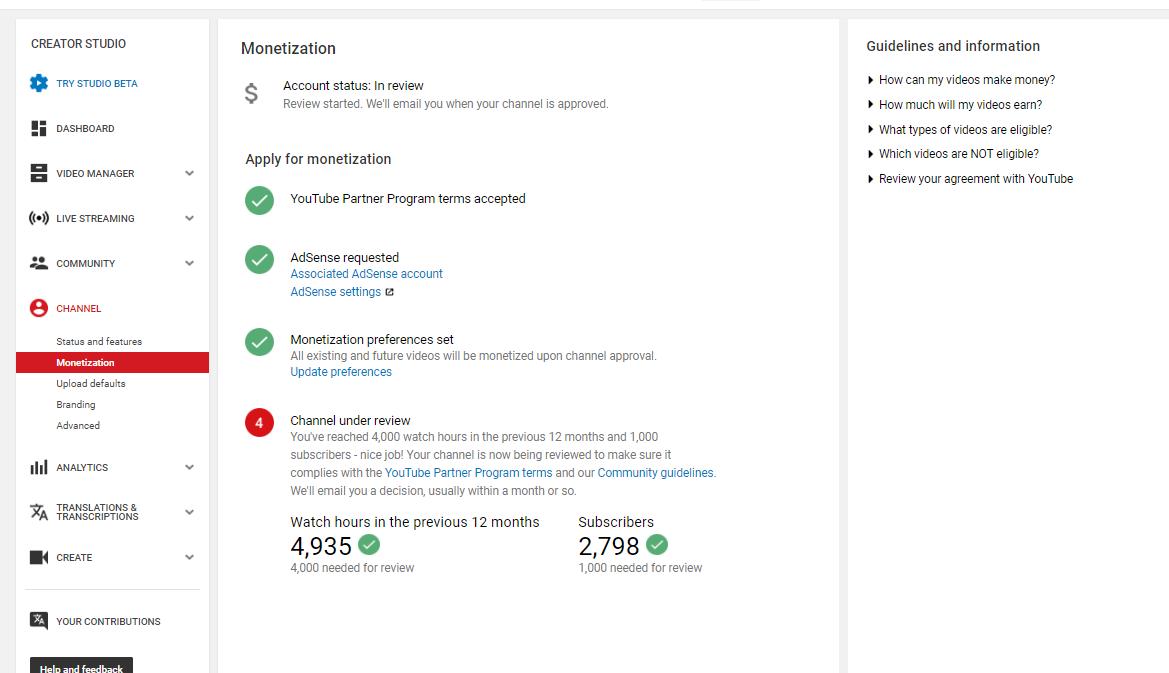Open Branding submenu item
The width and height of the screenshot is (1169, 673).
click(x=76, y=404)
